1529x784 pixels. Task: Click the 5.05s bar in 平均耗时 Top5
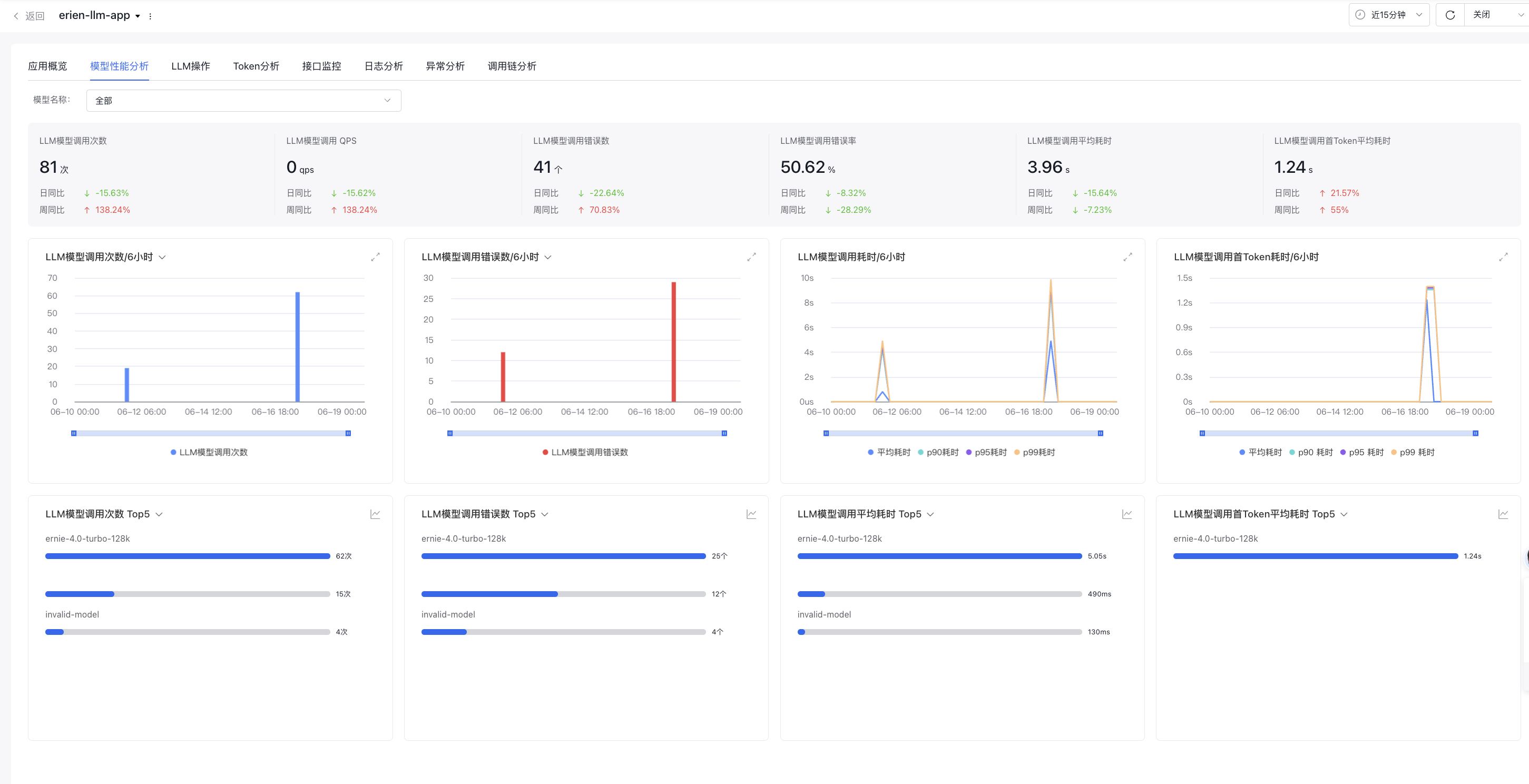tap(939, 556)
